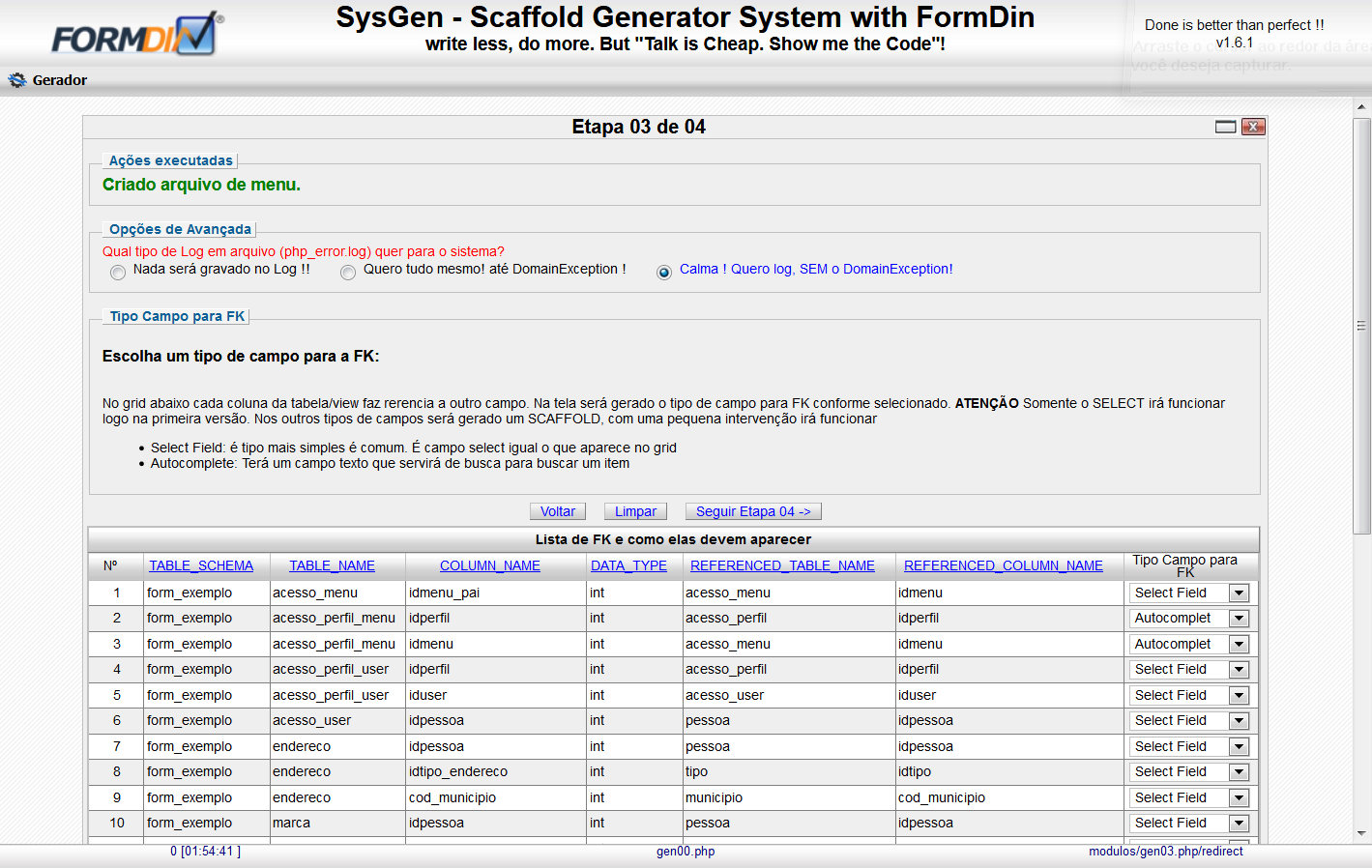Open FK type dropdown for row 5 iduser
1372x868 pixels.
tap(1189, 695)
